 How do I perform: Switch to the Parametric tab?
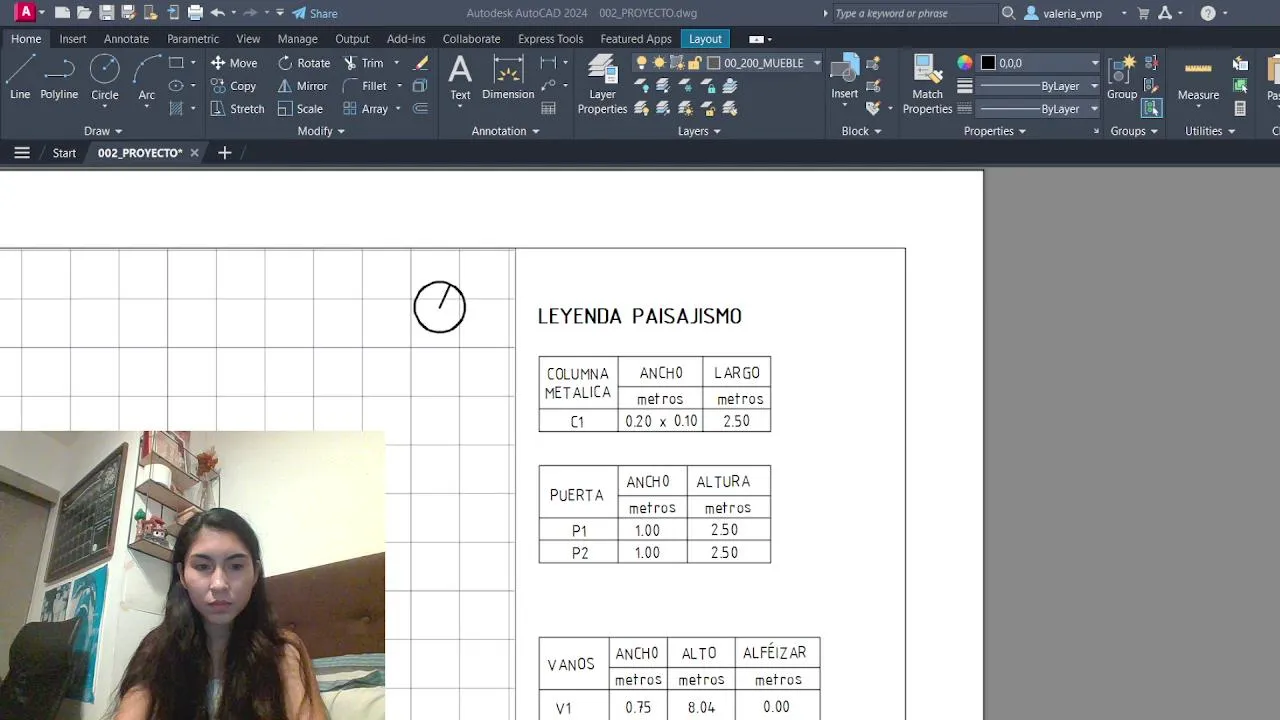(193, 38)
